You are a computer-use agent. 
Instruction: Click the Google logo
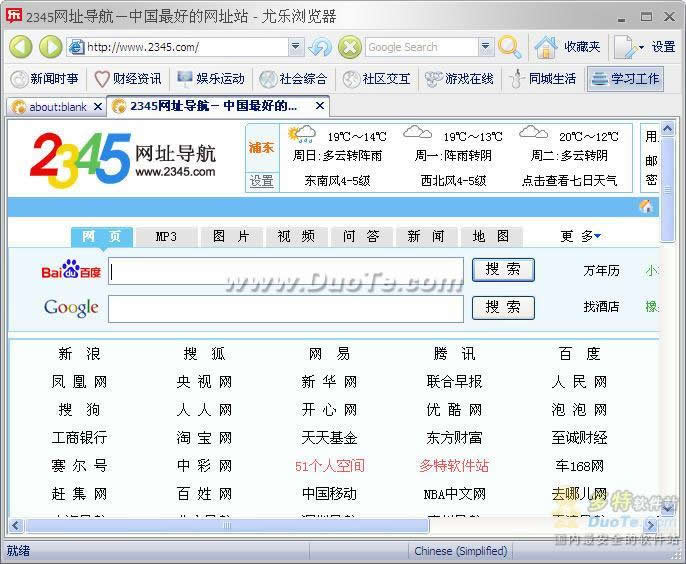click(71, 308)
